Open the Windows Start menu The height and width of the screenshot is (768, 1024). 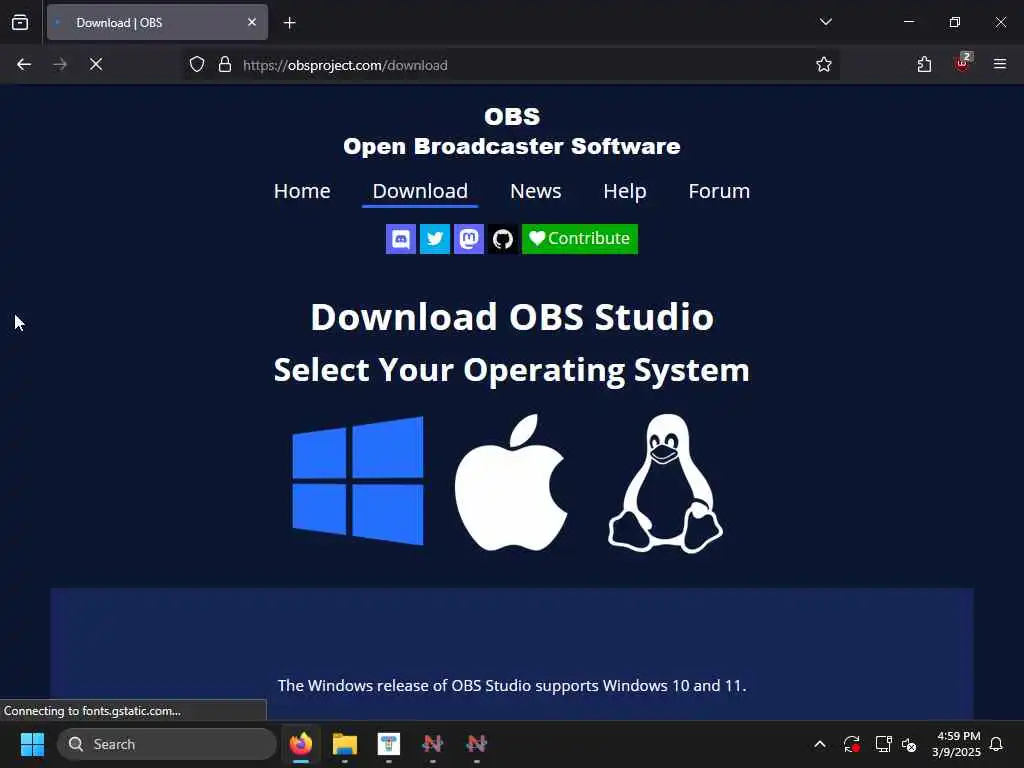pyautogui.click(x=32, y=744)
